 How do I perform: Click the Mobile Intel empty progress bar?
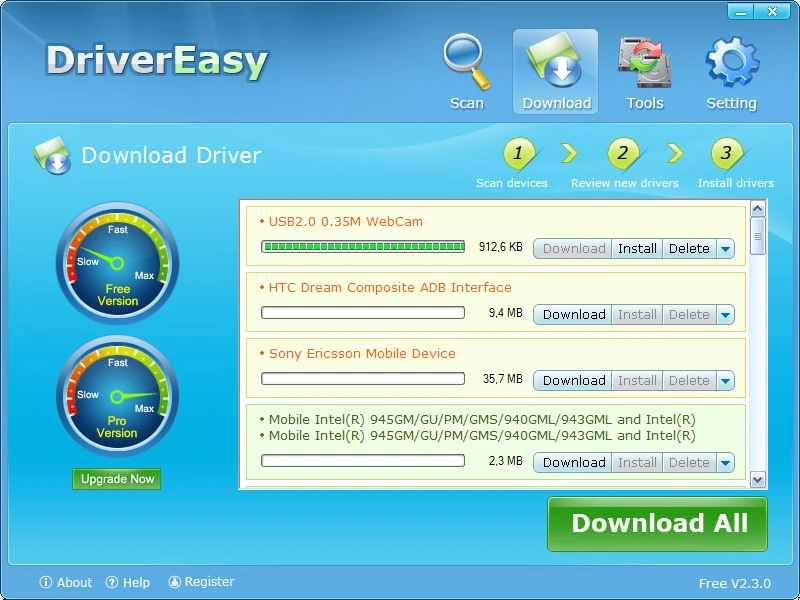pyautogui.click(x=363, y=461)
